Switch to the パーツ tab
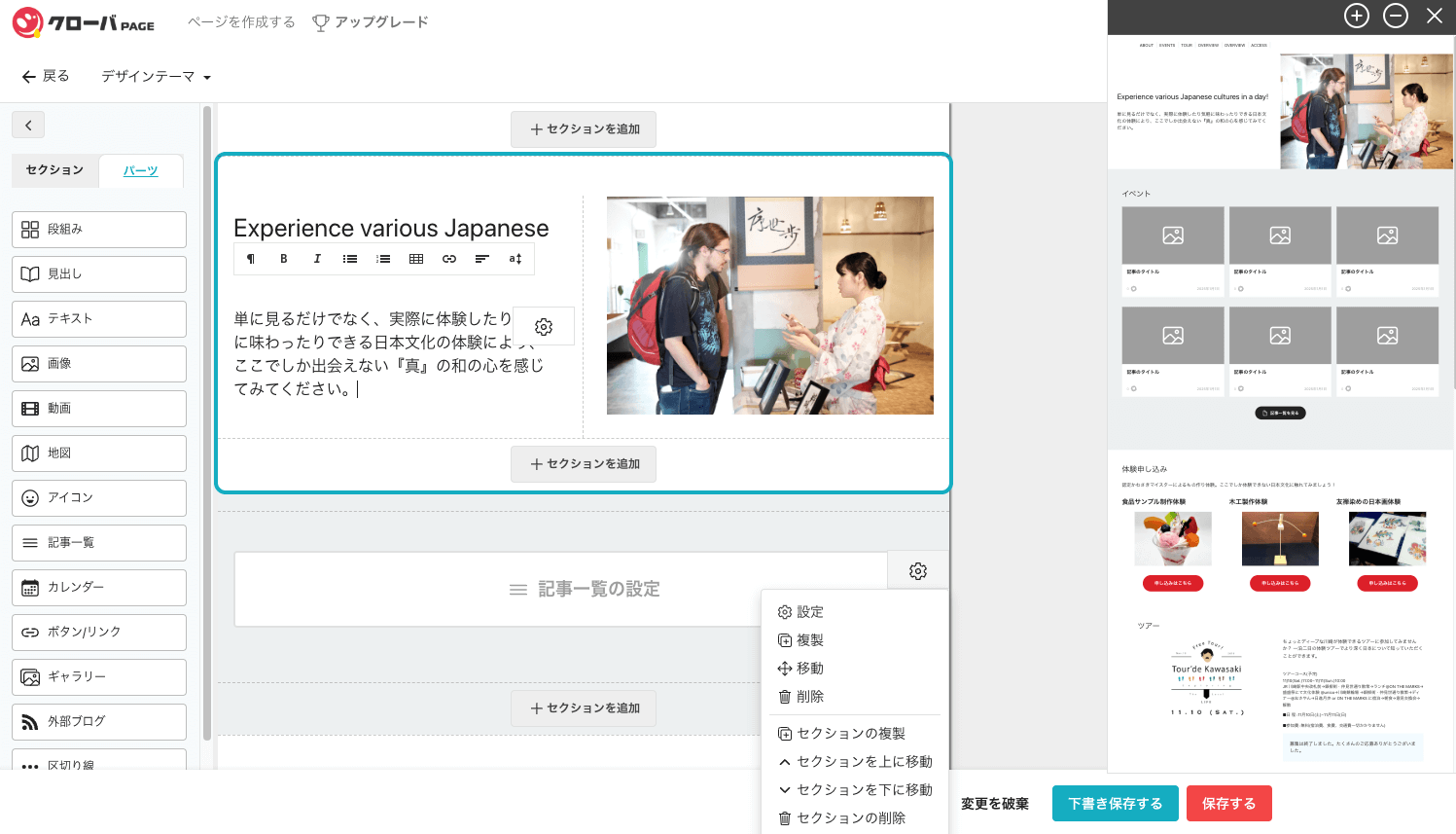This screenshot has height=834, width=1456. 140,170
